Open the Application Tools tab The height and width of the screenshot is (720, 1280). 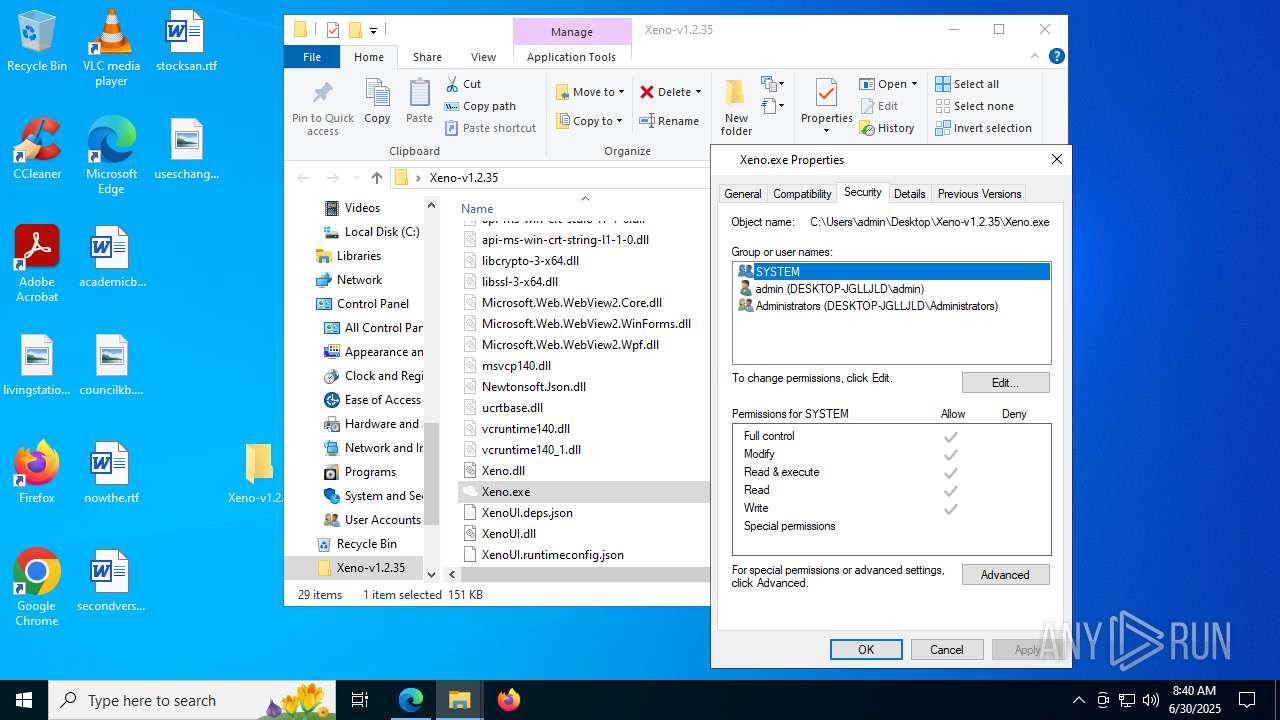click(x=571, y=57)
